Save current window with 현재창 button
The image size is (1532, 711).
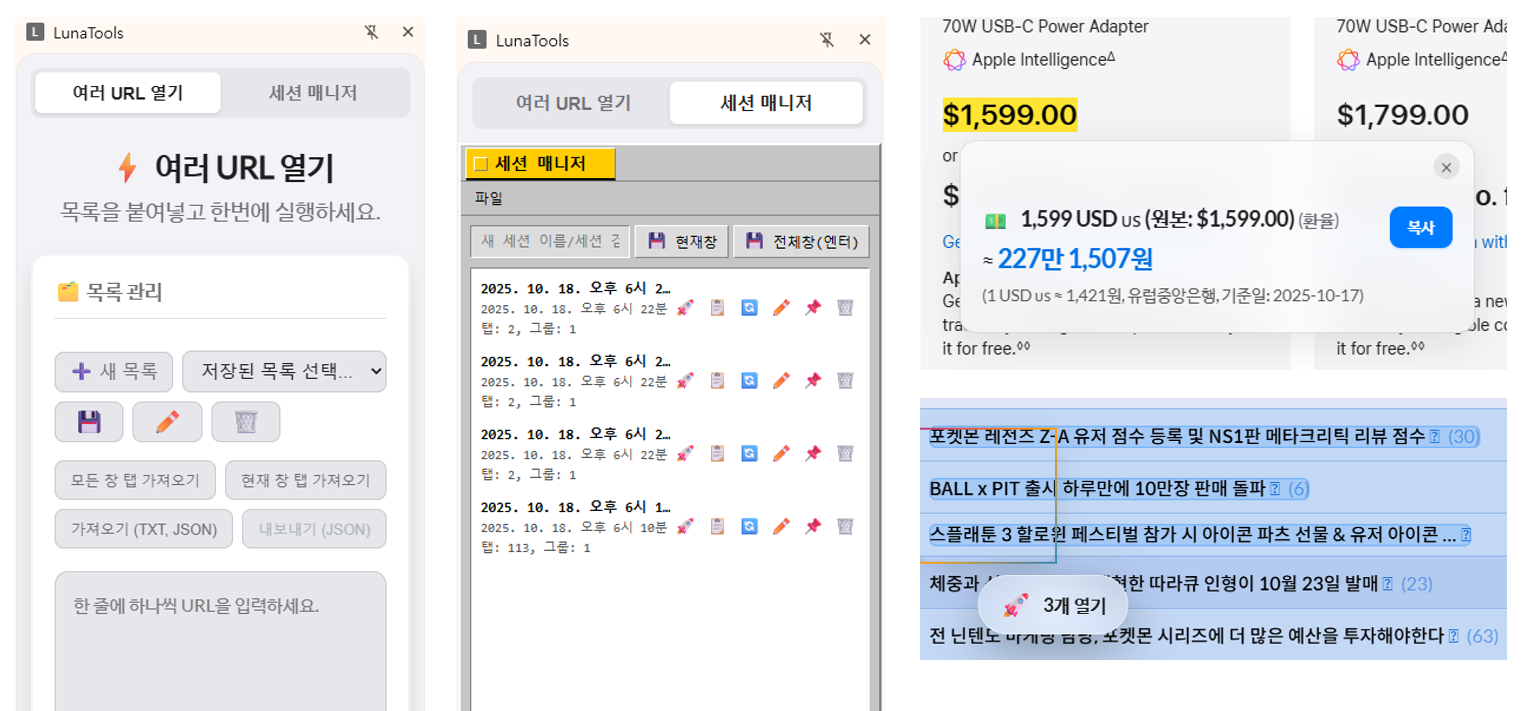(682, 241)
